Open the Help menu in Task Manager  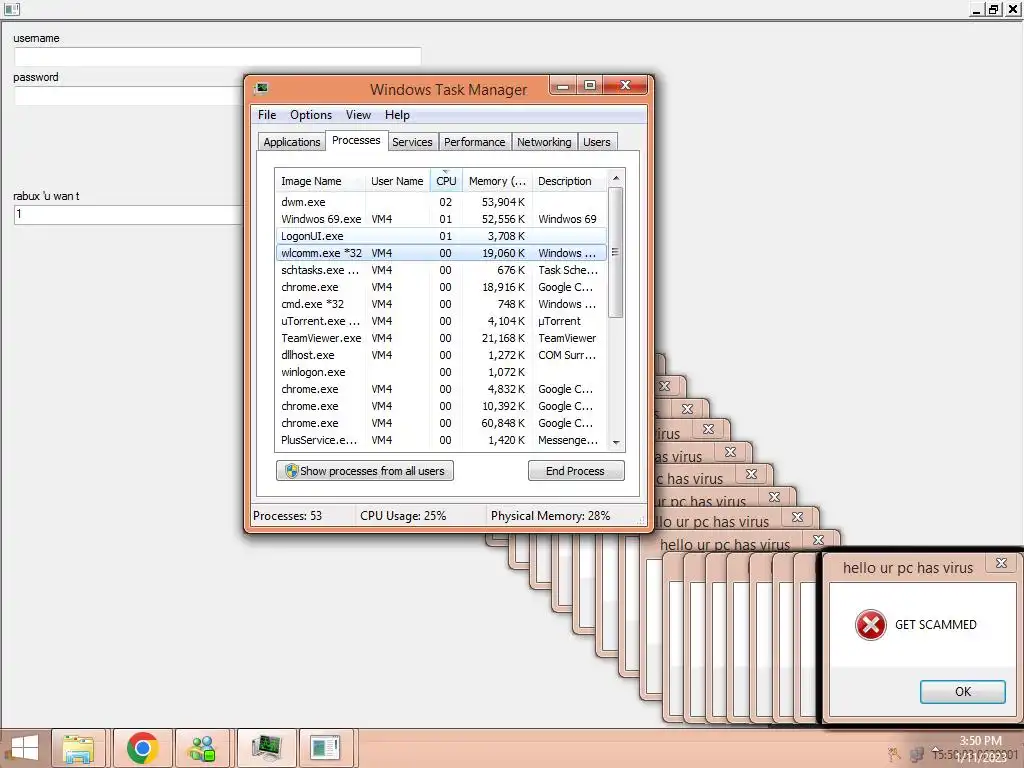click(397, 115)
